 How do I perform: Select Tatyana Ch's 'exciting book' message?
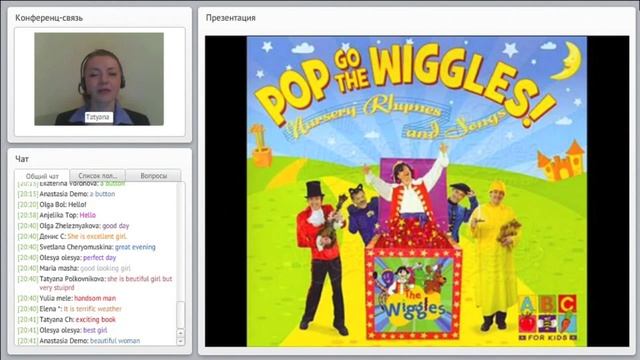pos(67,320)
